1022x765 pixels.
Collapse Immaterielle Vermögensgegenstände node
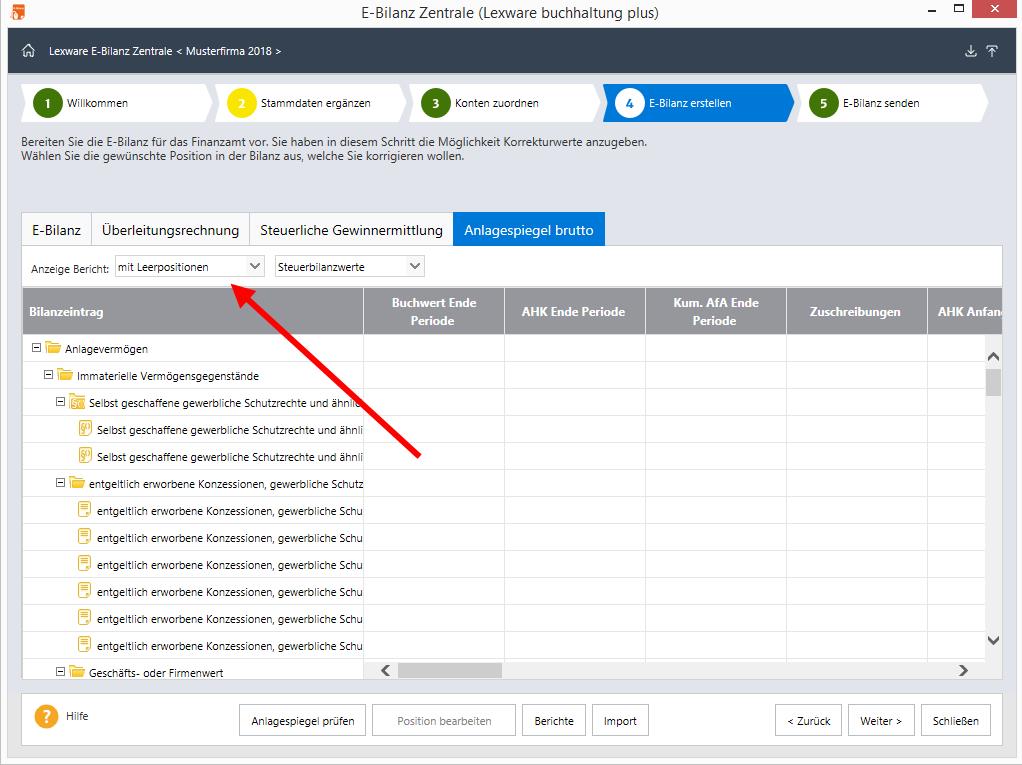48,375
